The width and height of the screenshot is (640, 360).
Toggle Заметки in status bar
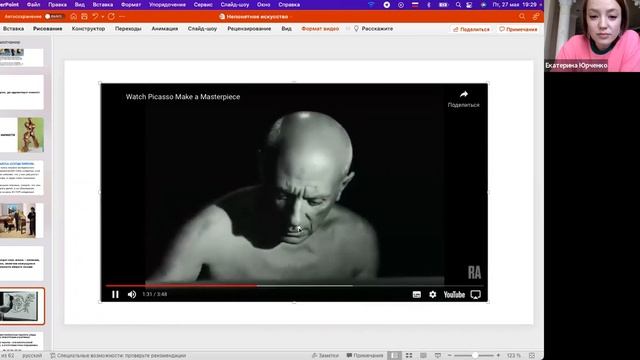[325, 356]
